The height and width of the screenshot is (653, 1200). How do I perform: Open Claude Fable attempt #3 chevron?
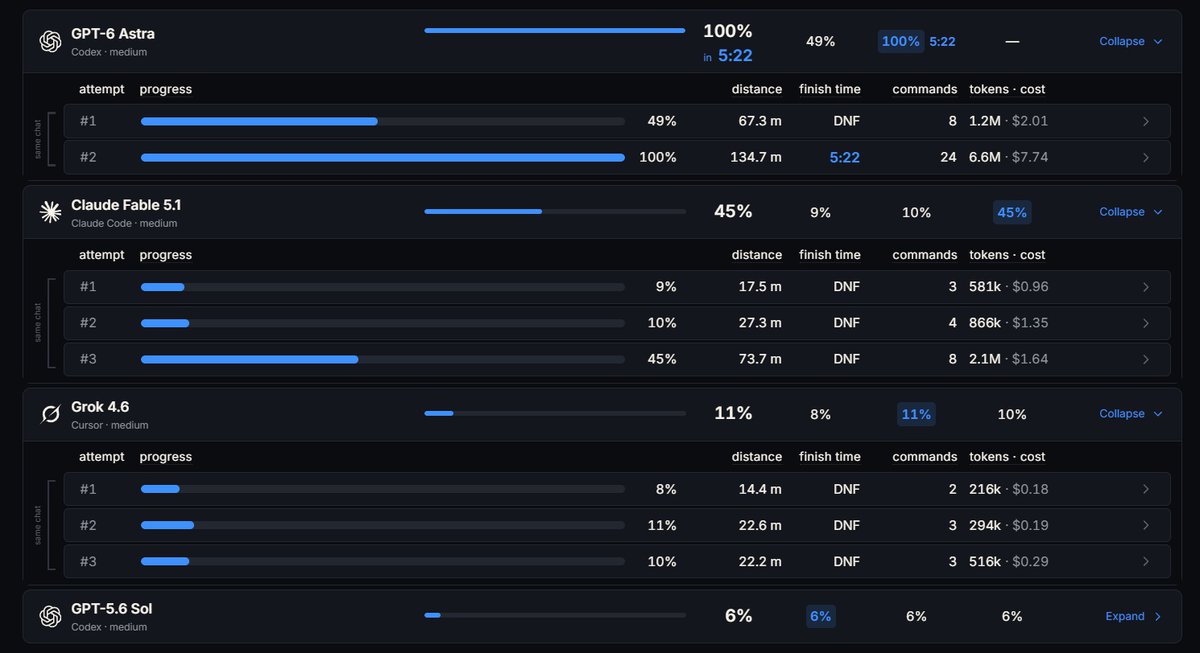tap(1146, 359)
